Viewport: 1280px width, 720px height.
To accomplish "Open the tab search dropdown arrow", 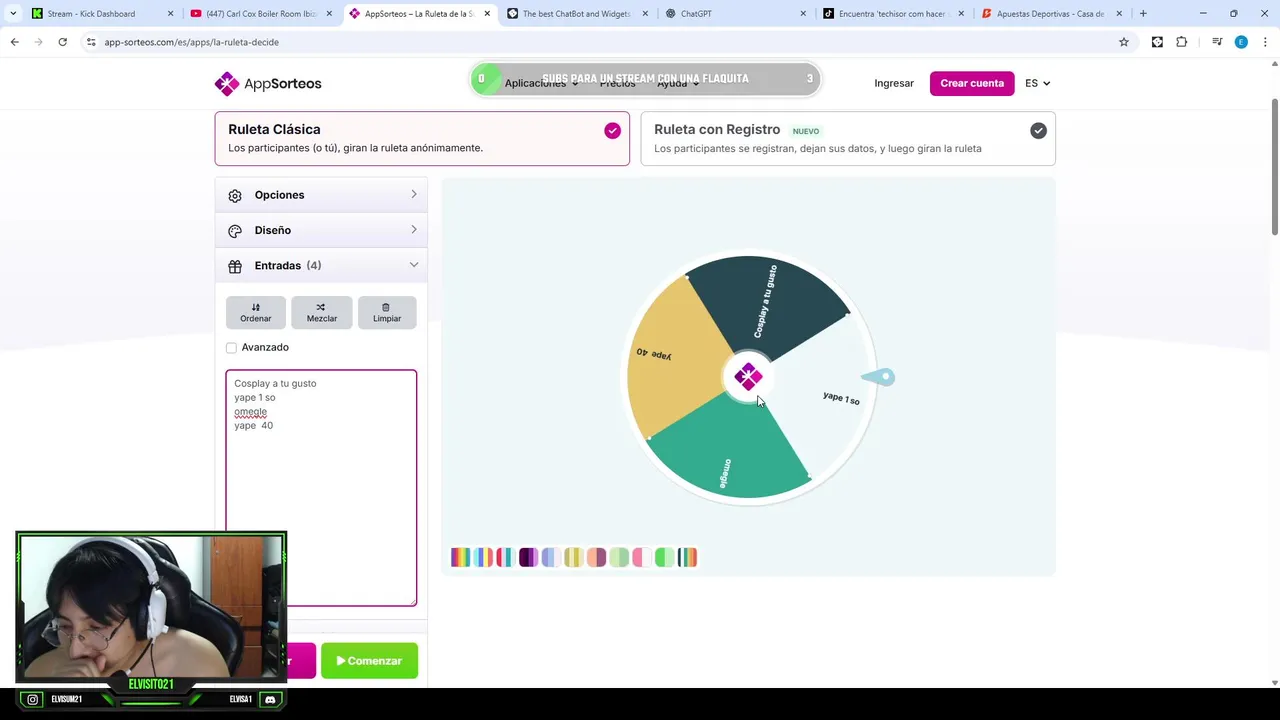I will pyautogui.click(x=13, y=14).
